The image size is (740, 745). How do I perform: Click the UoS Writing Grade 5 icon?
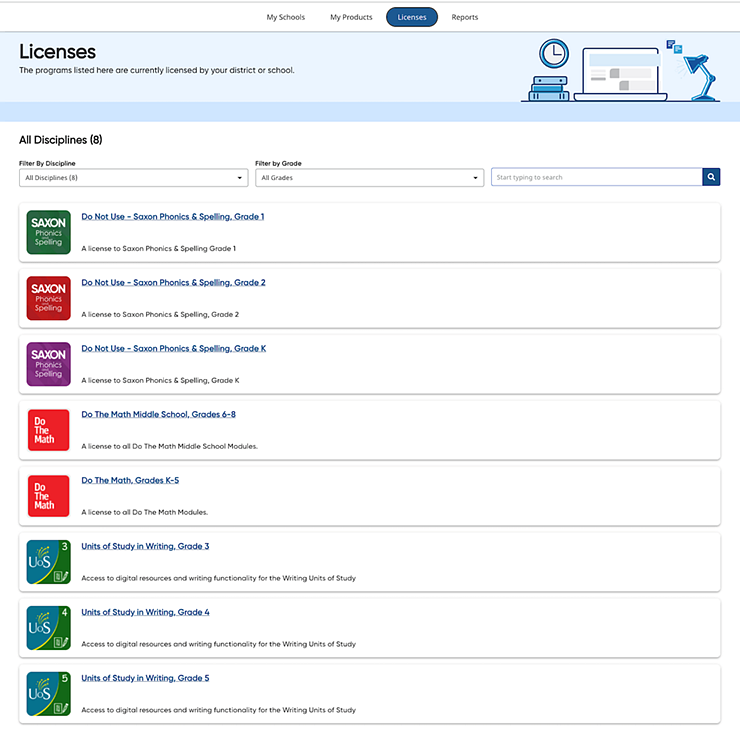[x=48, y=694]
